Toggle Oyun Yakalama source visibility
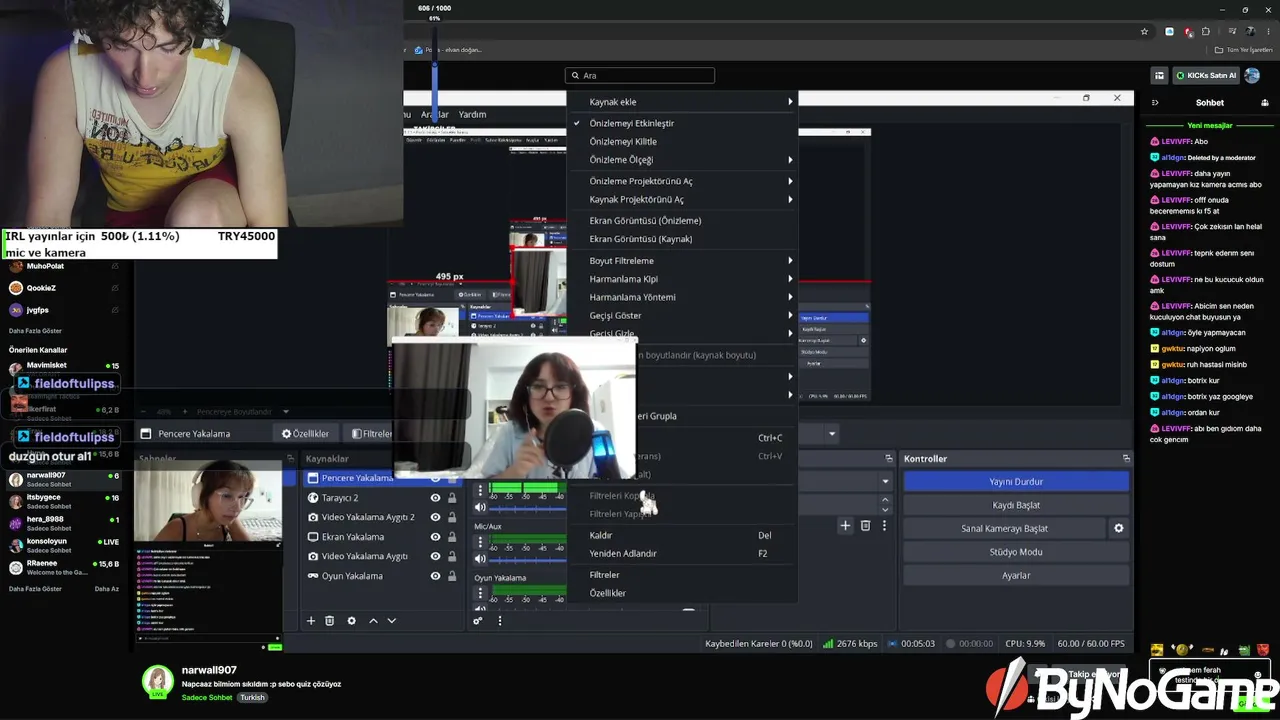Image resolution: width=1280 pixels, height=720 pixels. point(435,576)
